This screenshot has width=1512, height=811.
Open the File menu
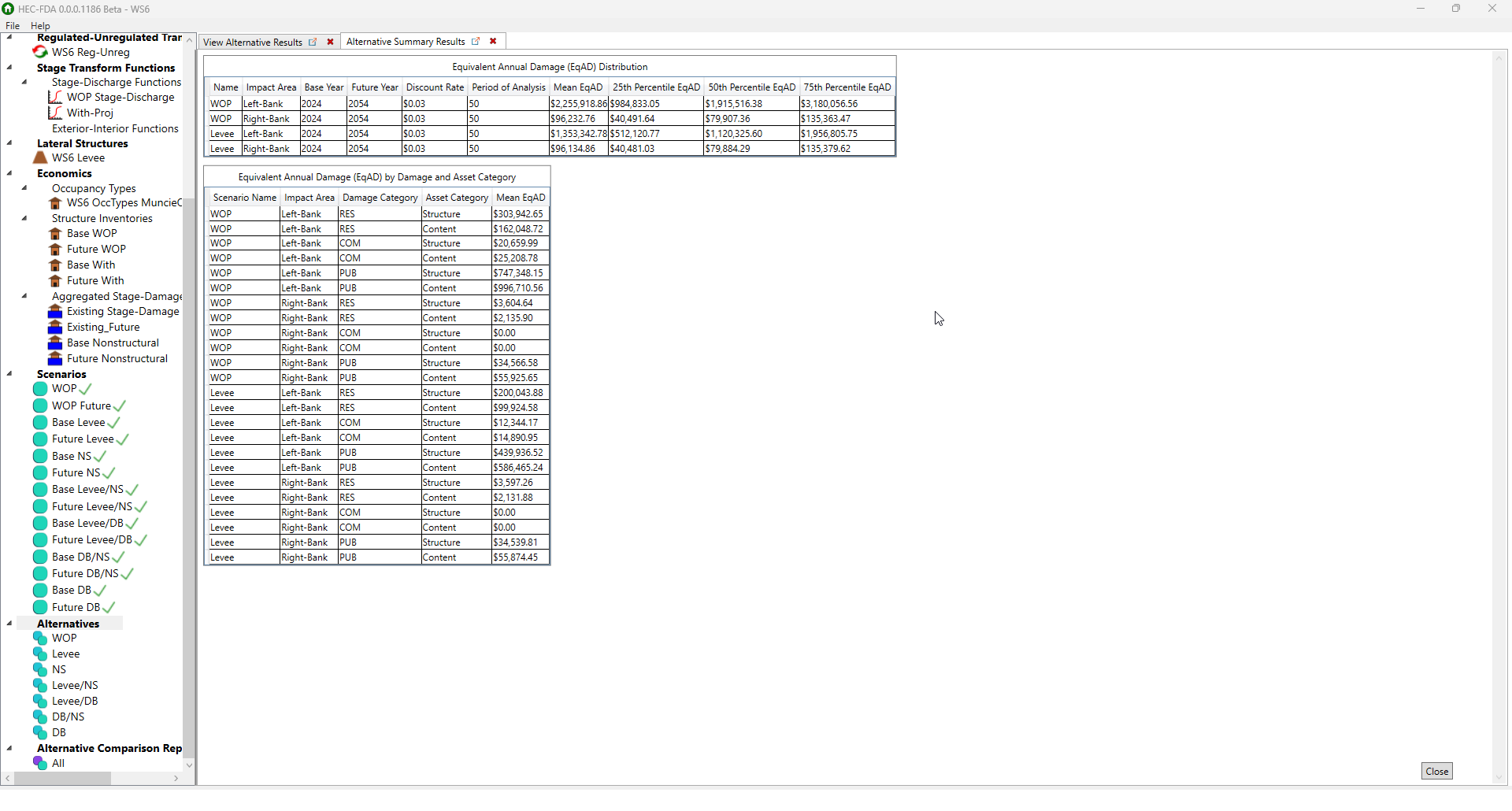[13, 26]
